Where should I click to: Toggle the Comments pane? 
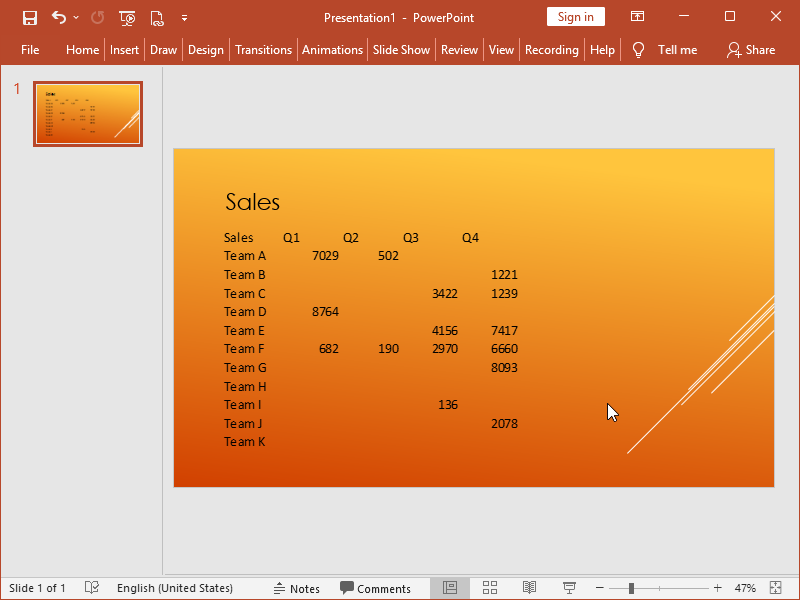pos(375,588)
